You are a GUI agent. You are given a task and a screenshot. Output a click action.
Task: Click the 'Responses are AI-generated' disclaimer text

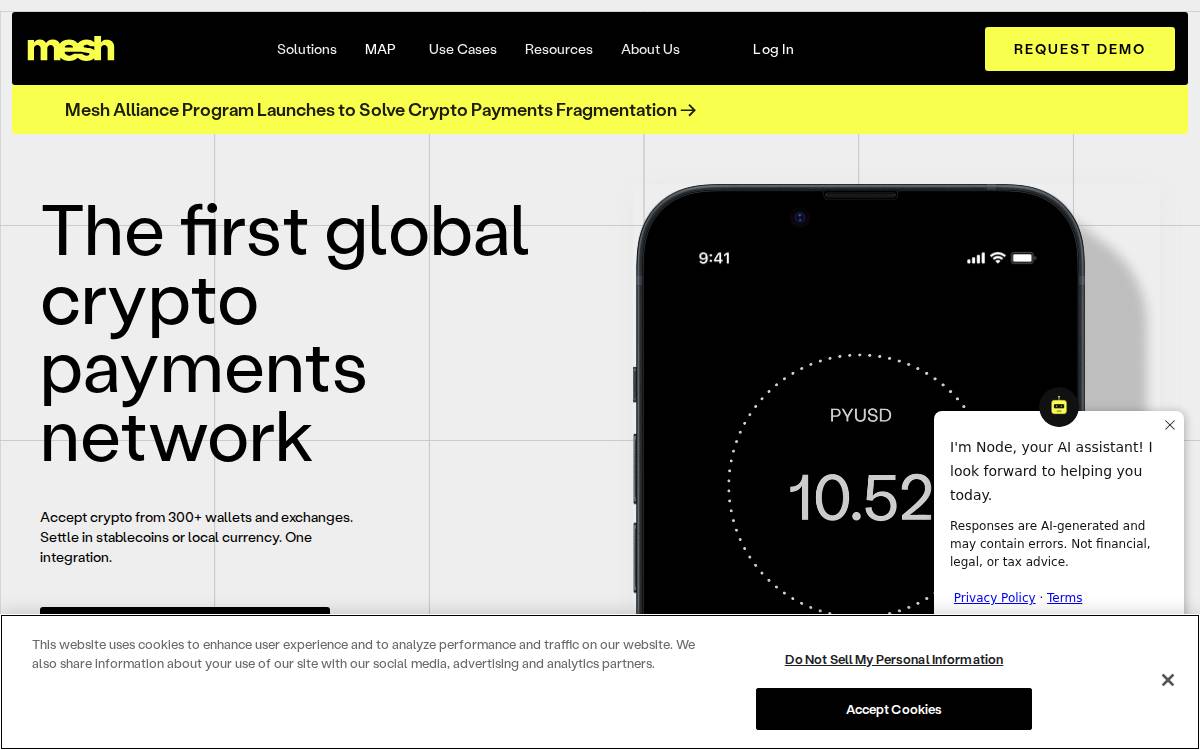[1050, 544]
